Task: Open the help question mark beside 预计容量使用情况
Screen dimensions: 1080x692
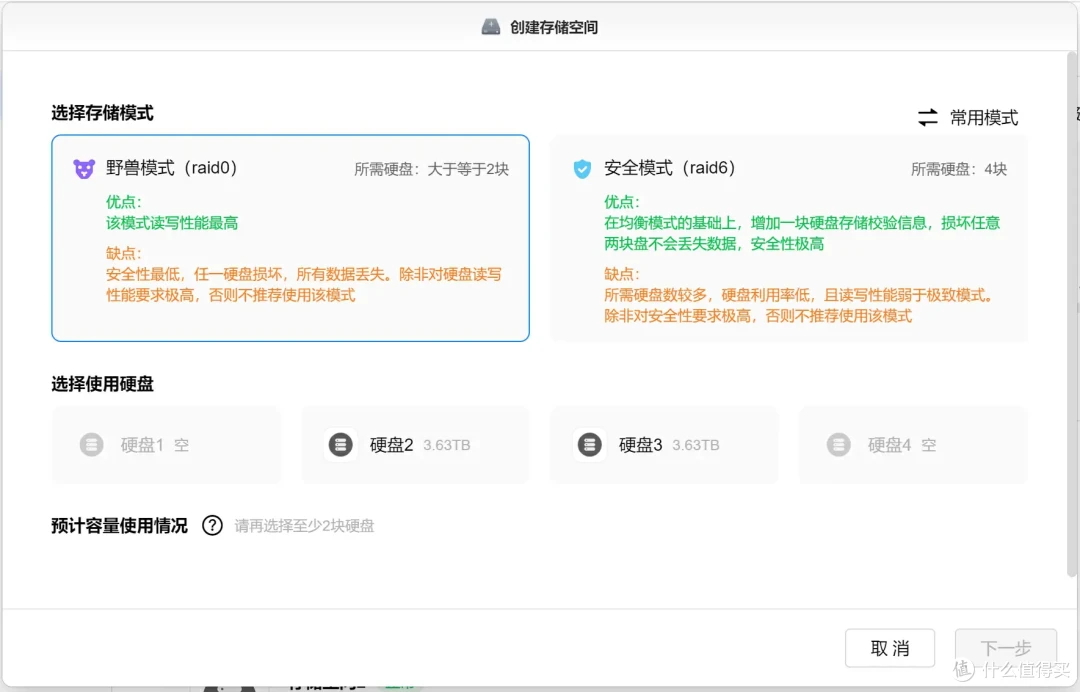Action: [x=212, y=525]
